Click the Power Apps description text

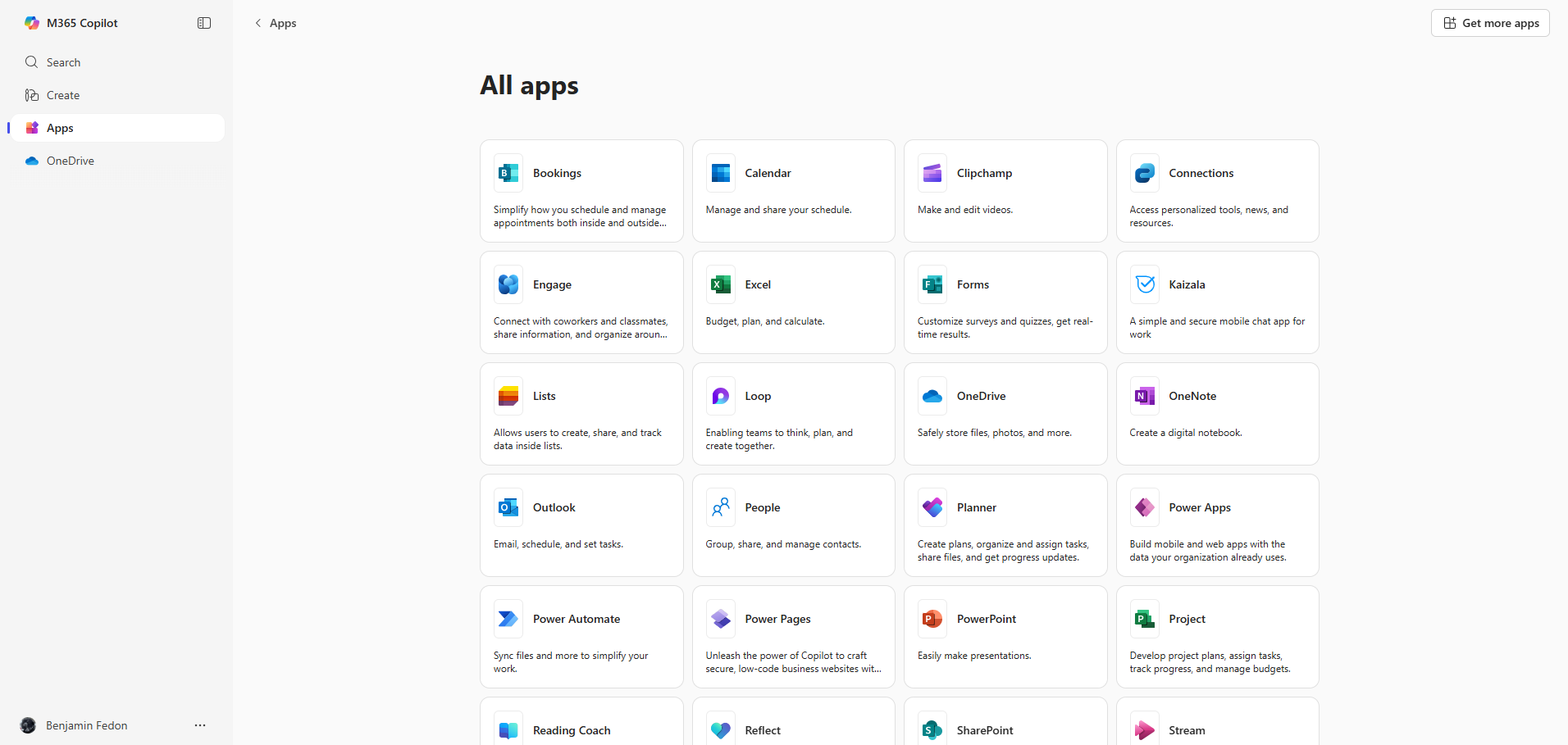(1208, 551)
